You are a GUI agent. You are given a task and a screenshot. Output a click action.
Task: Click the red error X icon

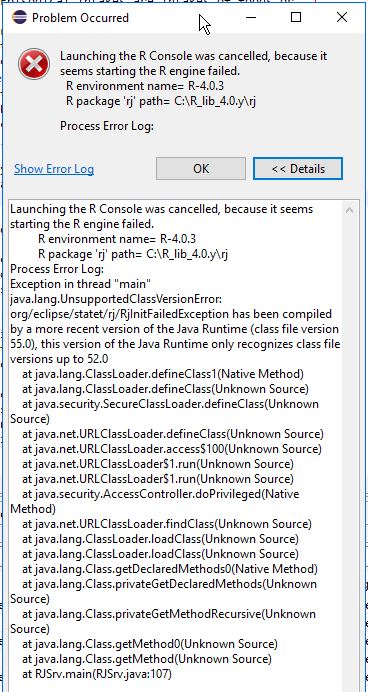[34, 65]
